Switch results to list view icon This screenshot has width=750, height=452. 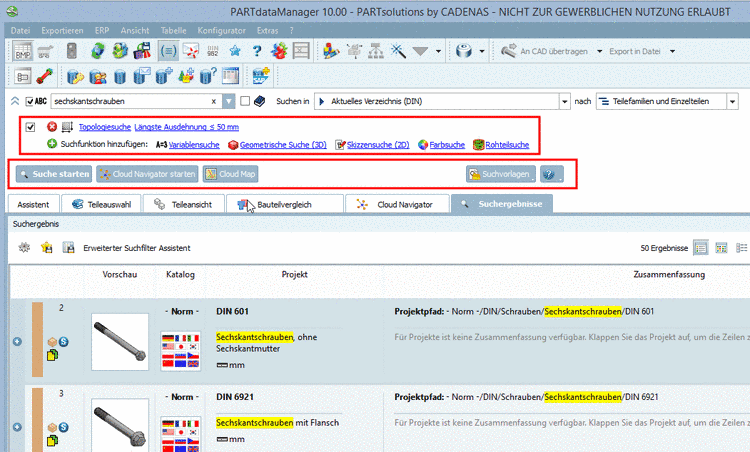point(700,247)
